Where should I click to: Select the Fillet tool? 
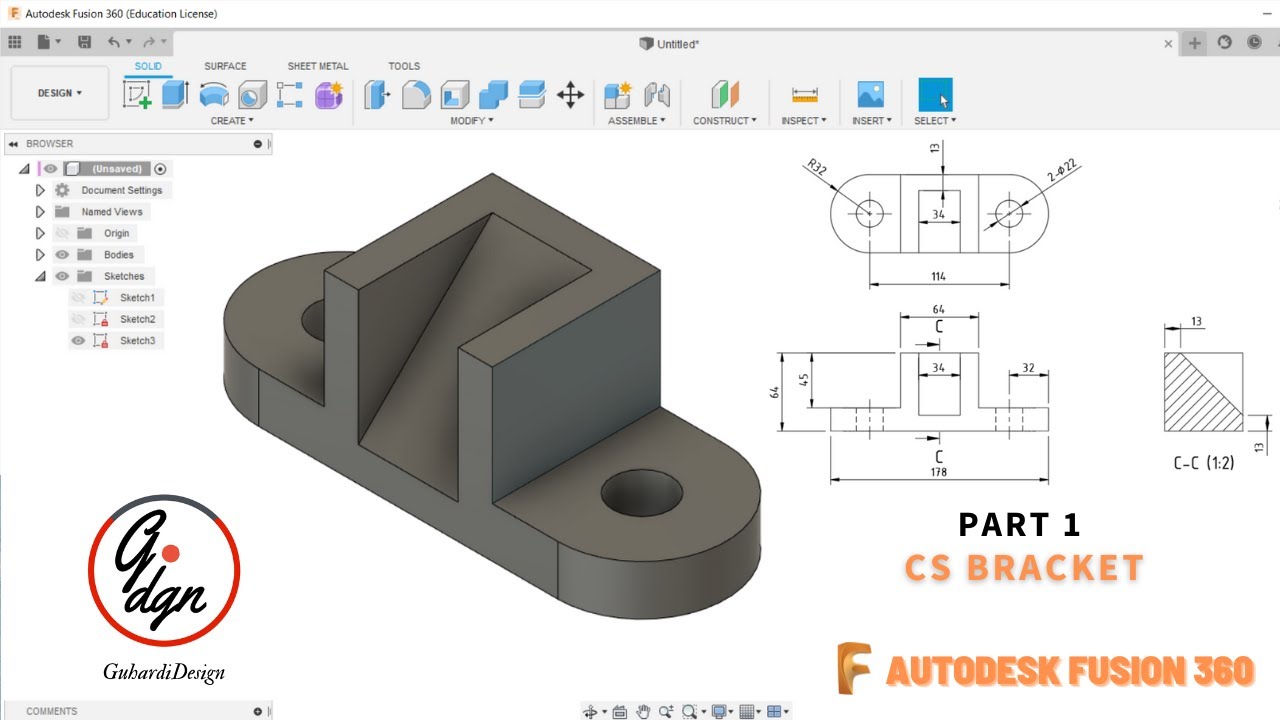[416, 95]
